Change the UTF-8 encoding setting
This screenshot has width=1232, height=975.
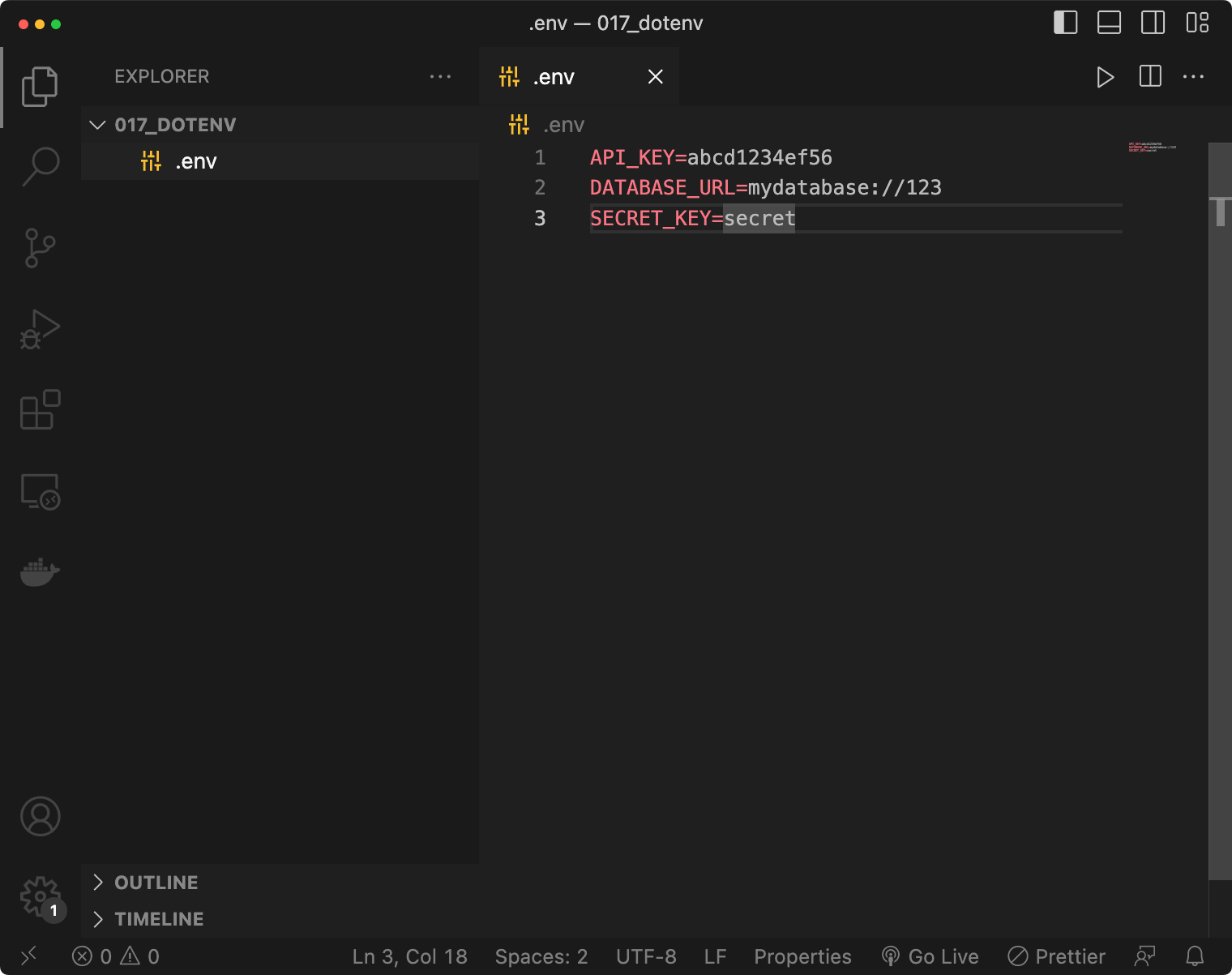(646, 956)
